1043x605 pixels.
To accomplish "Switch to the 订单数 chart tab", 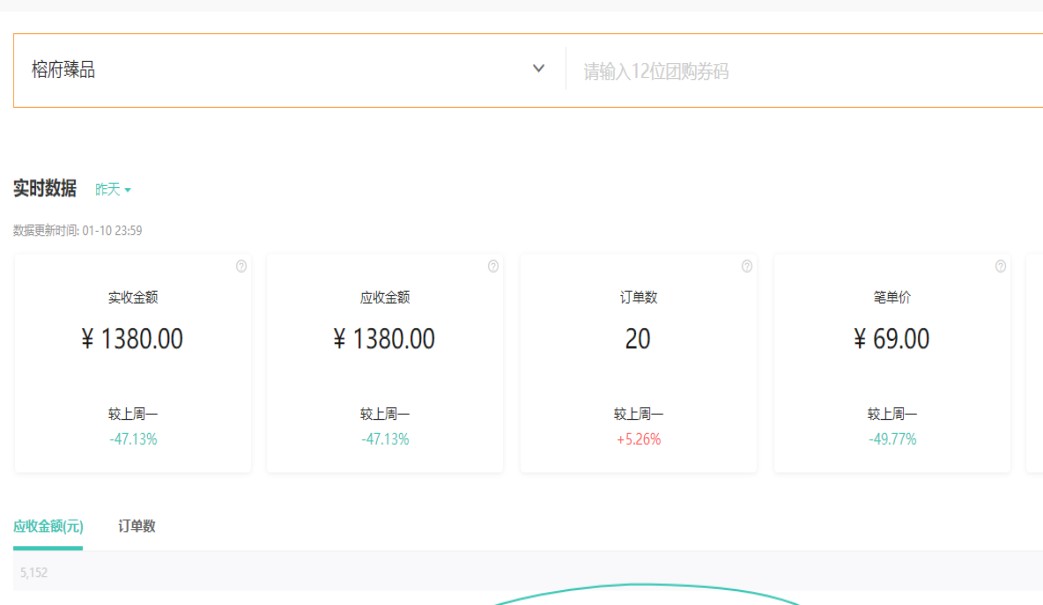I will (x=137, y=526).
